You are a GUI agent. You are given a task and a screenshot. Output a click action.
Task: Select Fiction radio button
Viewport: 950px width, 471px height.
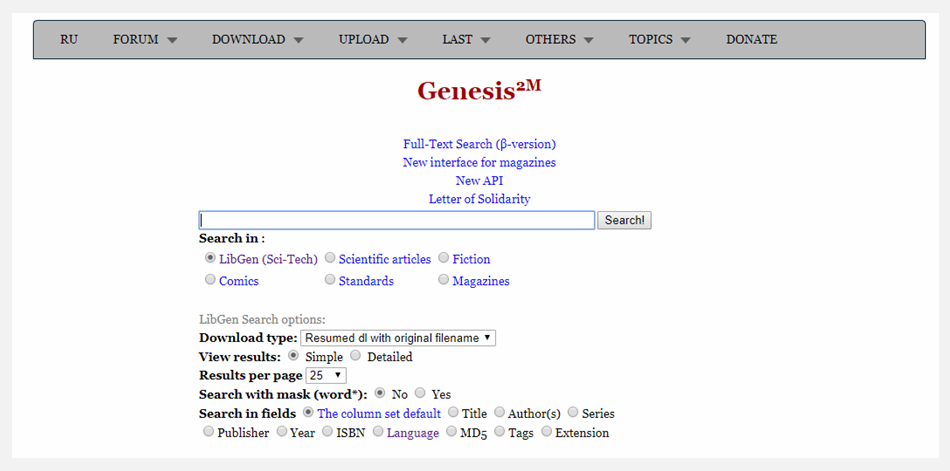pyautogui.click(x=443, y=258)
